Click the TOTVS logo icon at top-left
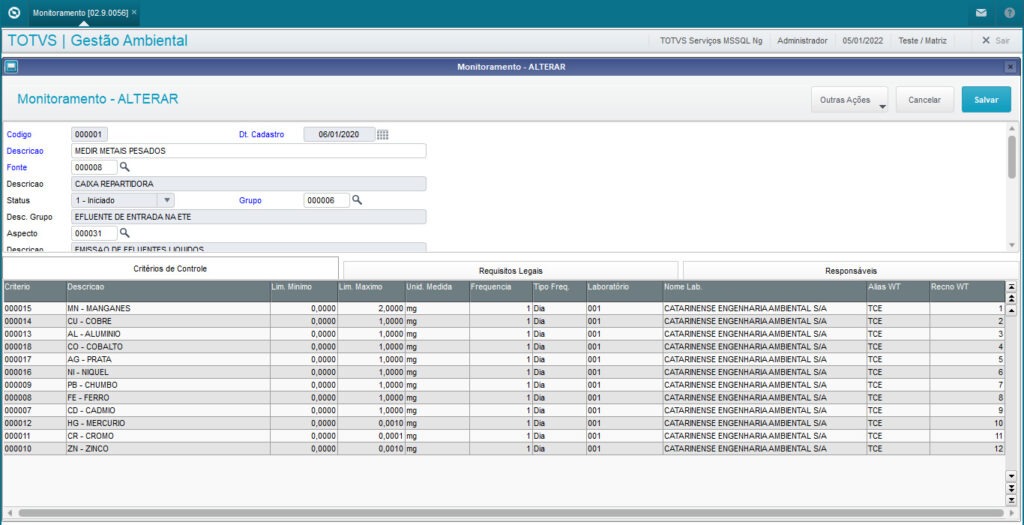1024x525 pixels. point(14,12)
